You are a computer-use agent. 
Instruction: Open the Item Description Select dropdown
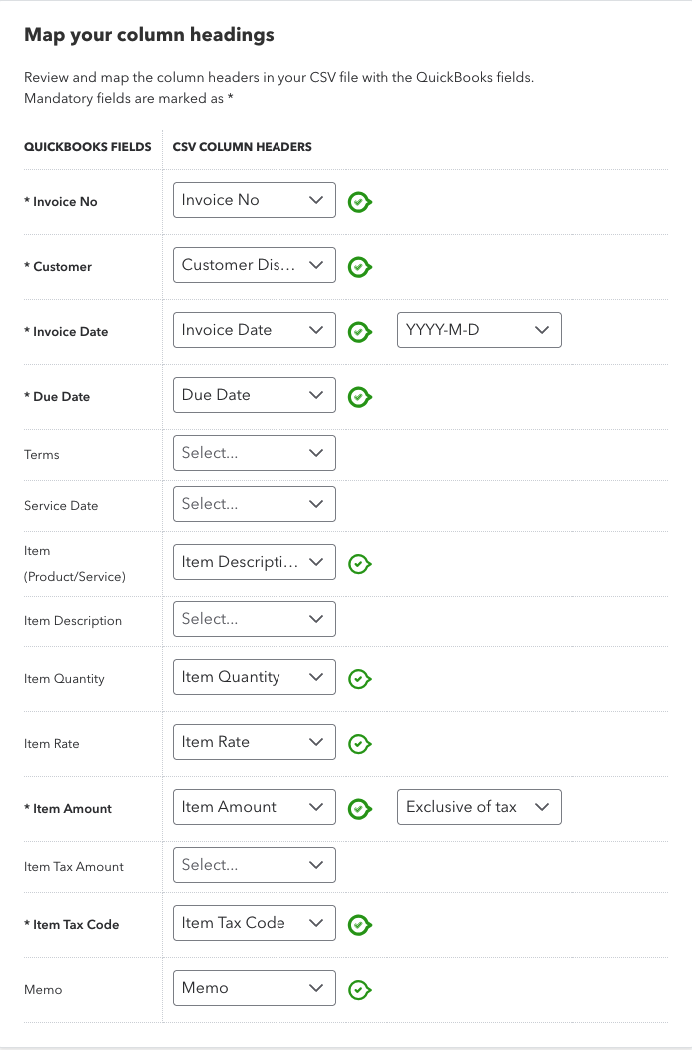pyautogui.click(x=254, y=619)
